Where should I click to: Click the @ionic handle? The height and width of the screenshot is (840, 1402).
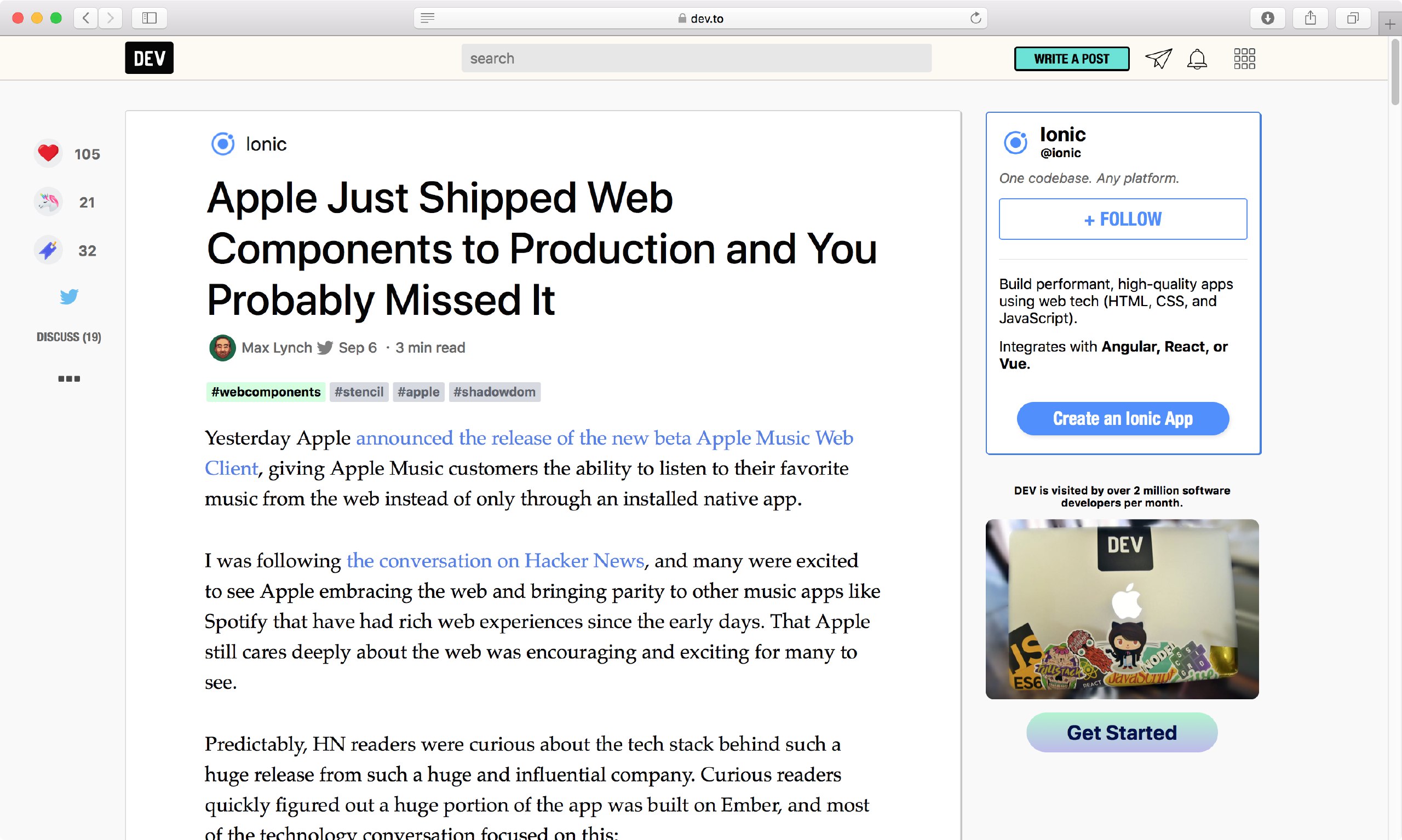1060,153
